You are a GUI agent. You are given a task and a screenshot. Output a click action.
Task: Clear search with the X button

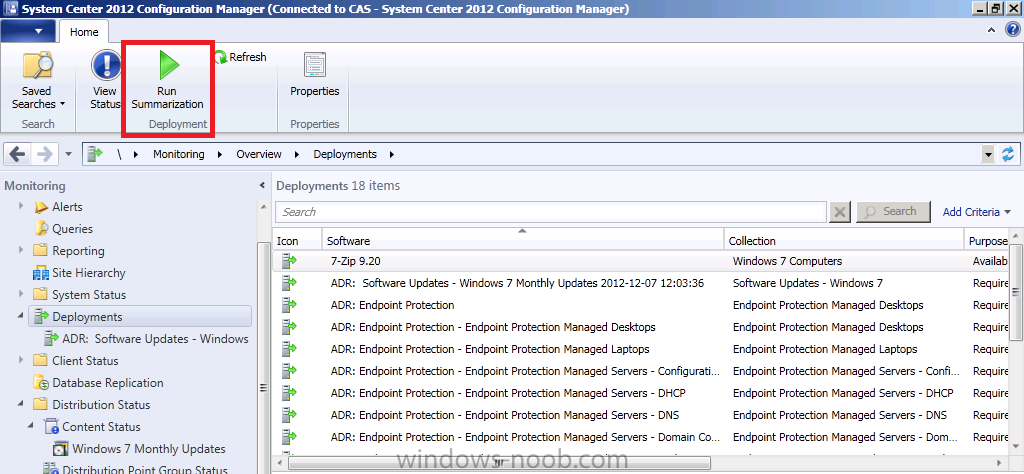[840, 212]
